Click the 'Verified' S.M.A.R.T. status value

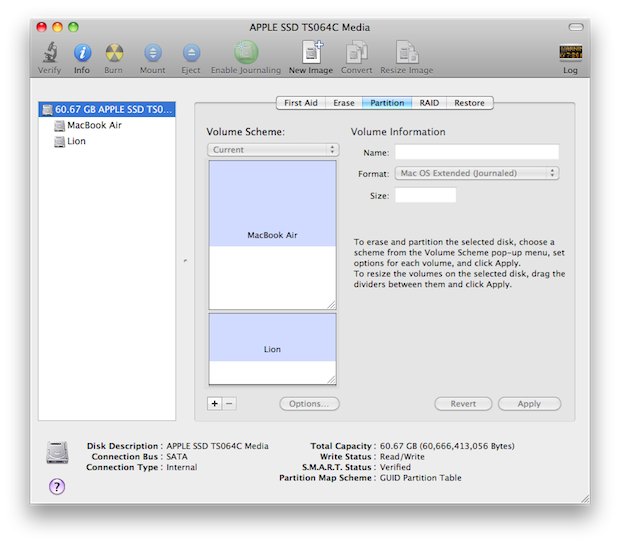(x=395, y=467)
